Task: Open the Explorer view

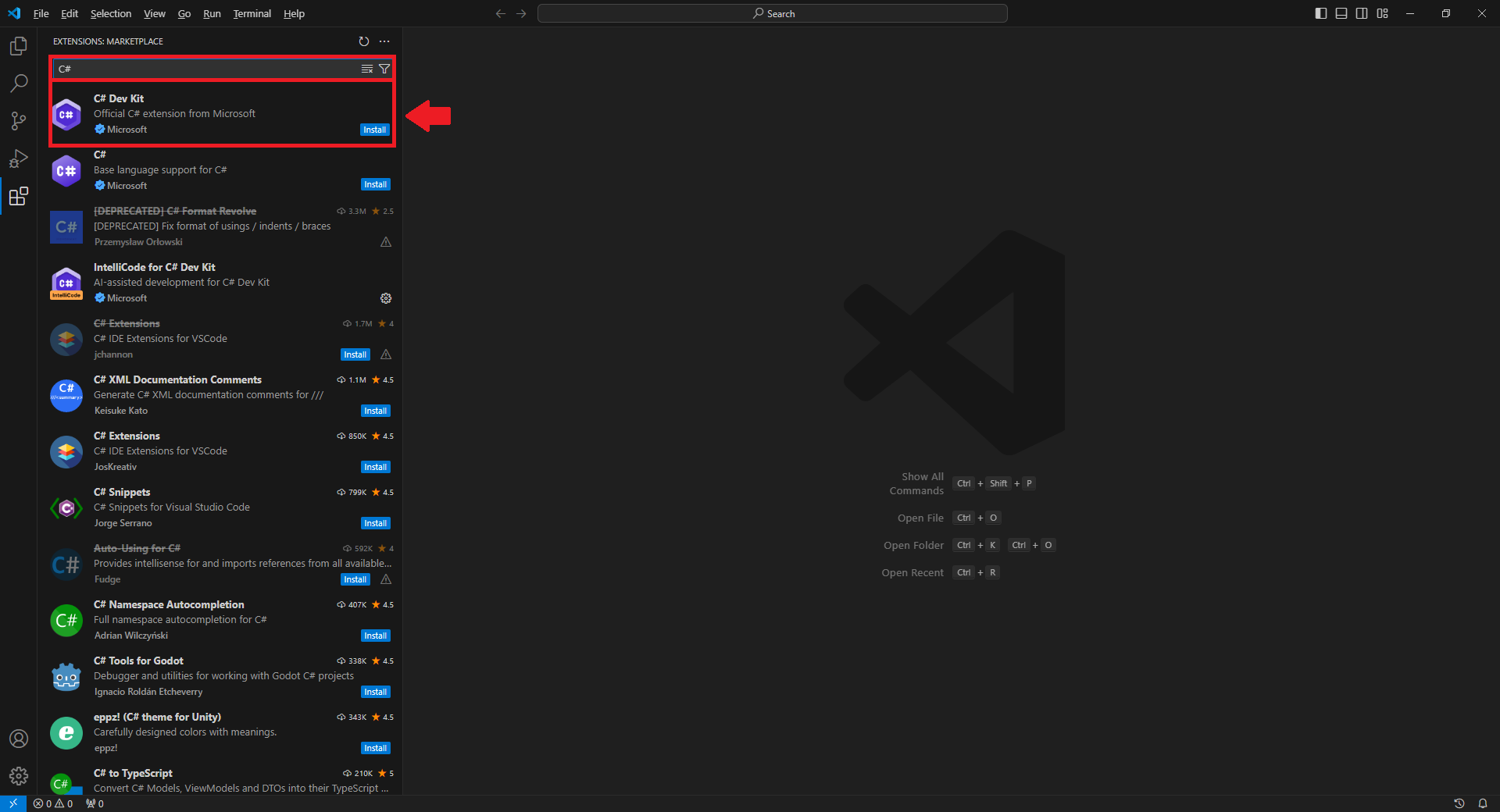Action: [x=18, y=46]
